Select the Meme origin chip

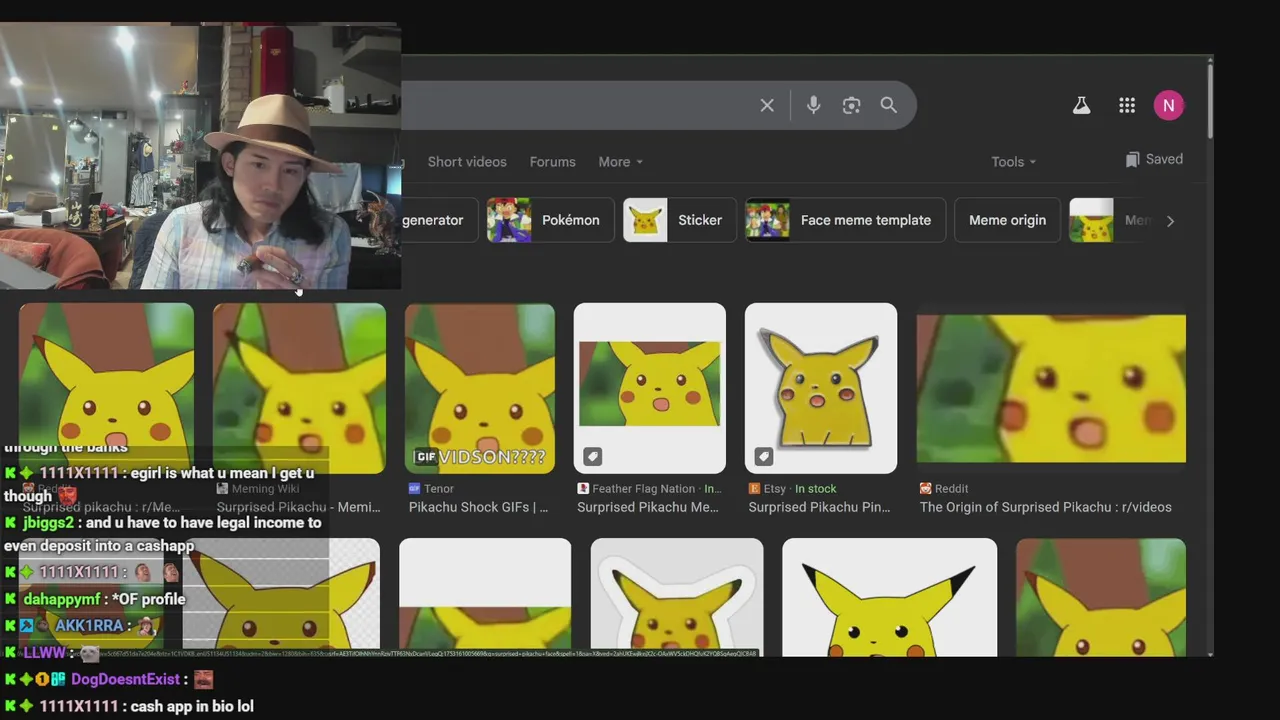click(1007, 220)
